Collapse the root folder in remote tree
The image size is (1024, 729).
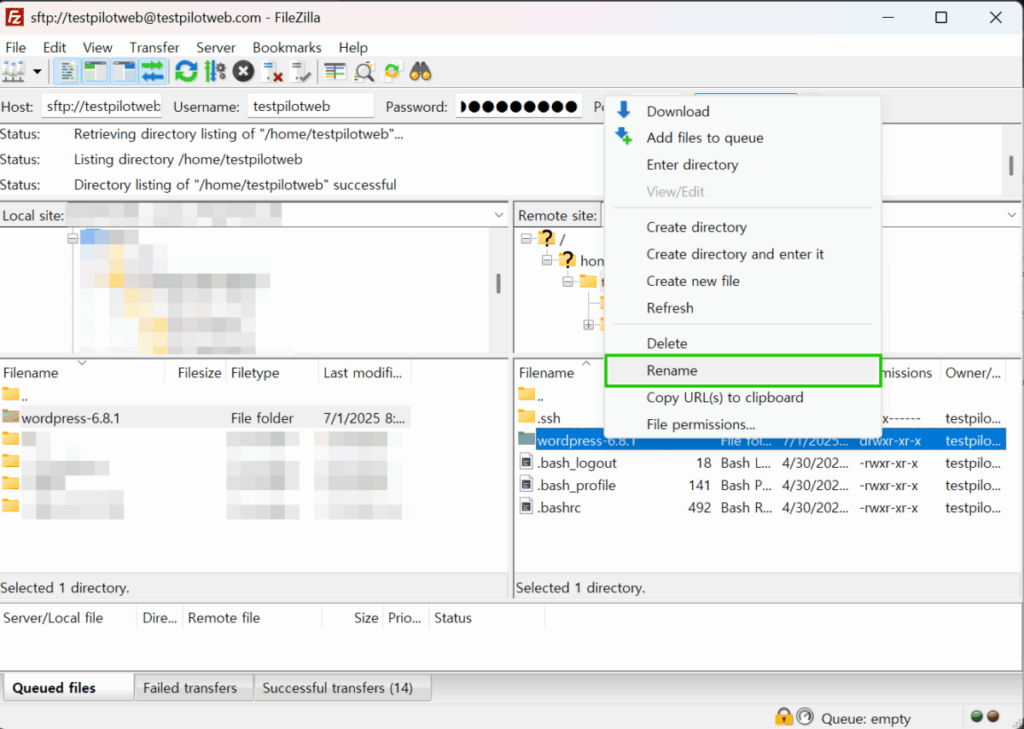click(527, 238)
